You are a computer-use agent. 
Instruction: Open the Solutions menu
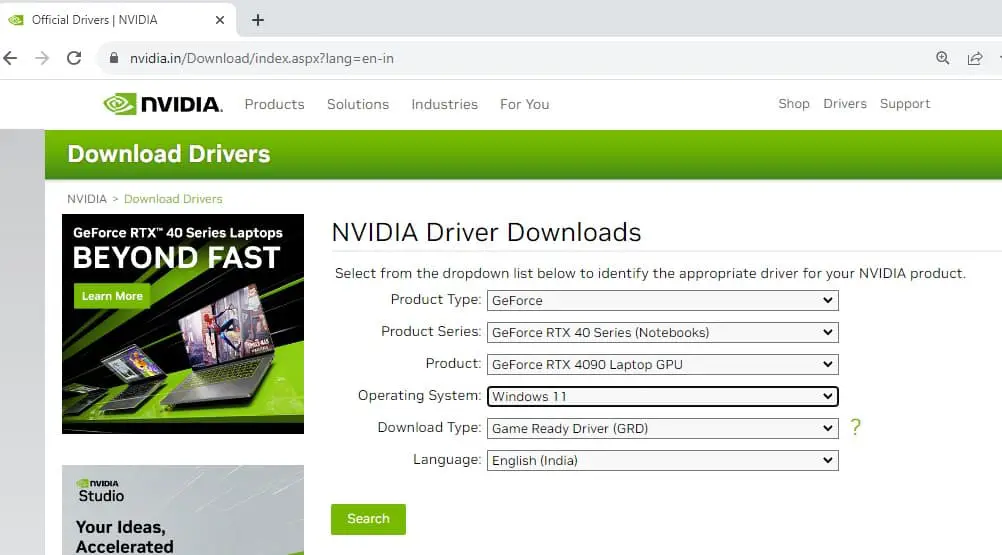tap(357, 104)
